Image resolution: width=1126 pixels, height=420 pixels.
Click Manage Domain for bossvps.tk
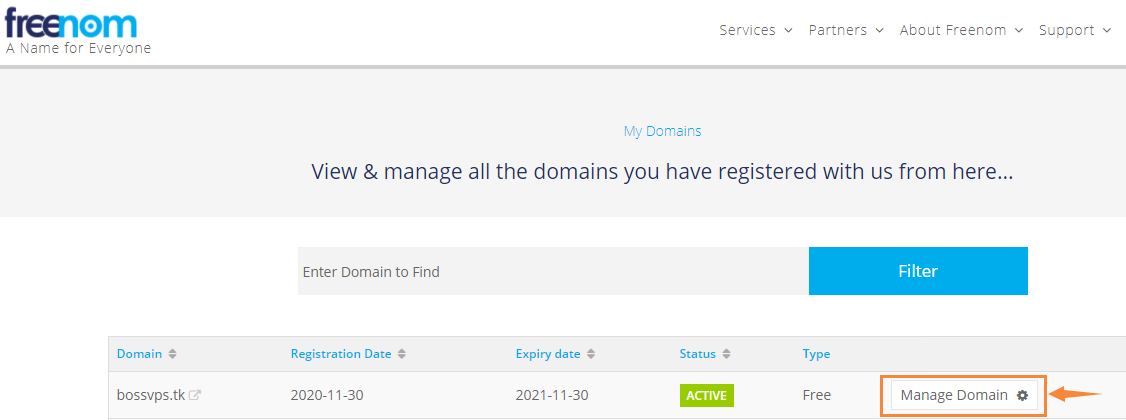click(954, 395)
